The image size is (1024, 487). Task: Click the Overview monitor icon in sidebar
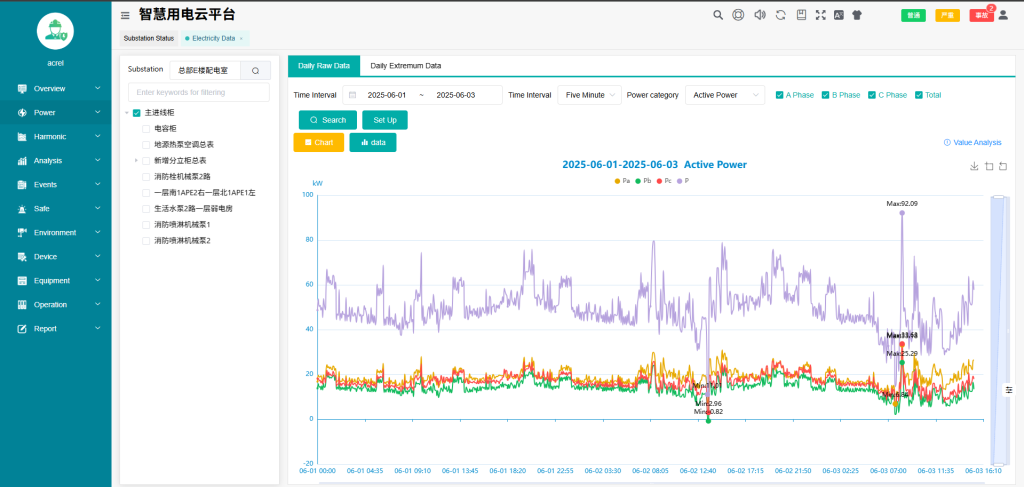pyautogui.click(x=22, y=88)
